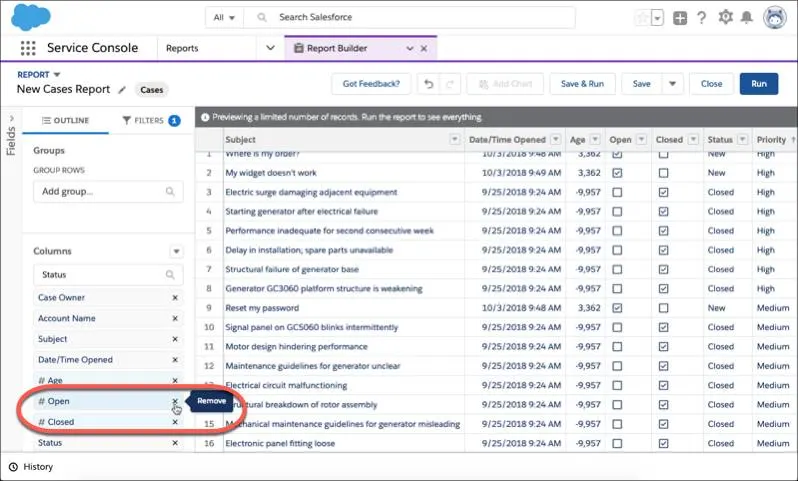Click the Search Salesforce field
This screenshot has height=481, width=798.
pos(409,17)
